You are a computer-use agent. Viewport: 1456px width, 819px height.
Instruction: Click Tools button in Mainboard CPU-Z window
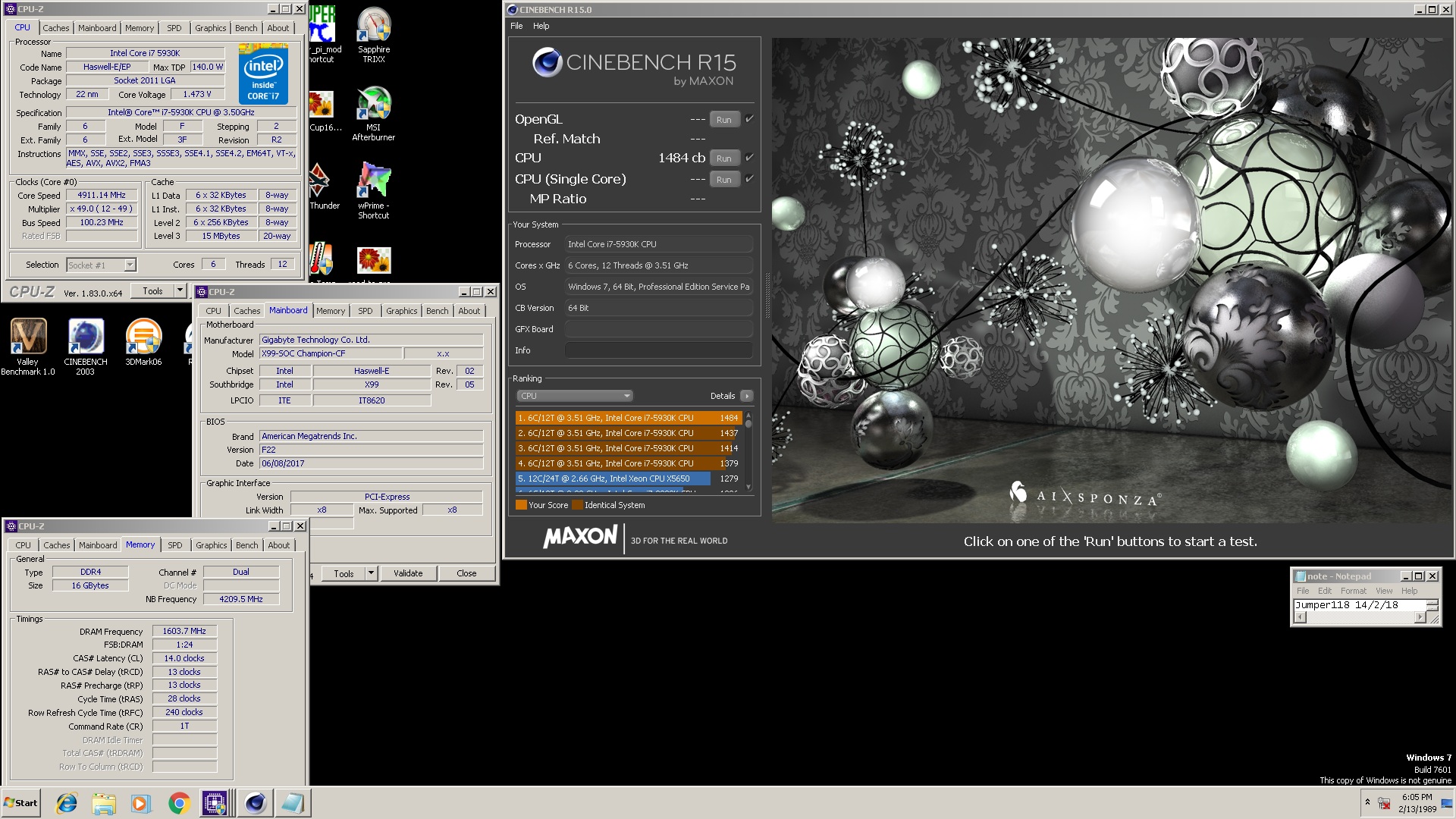344,573
